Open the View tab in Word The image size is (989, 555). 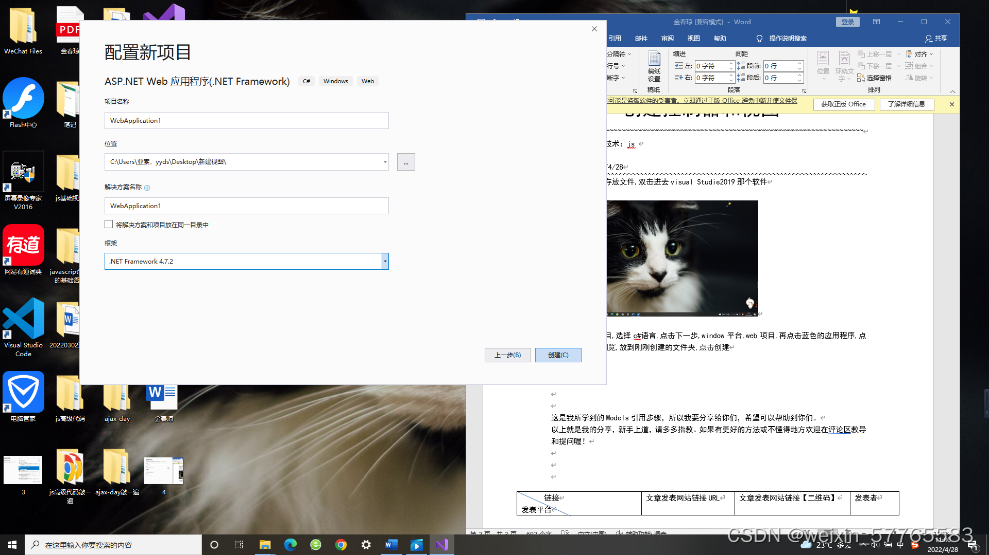tap(694, 38)
